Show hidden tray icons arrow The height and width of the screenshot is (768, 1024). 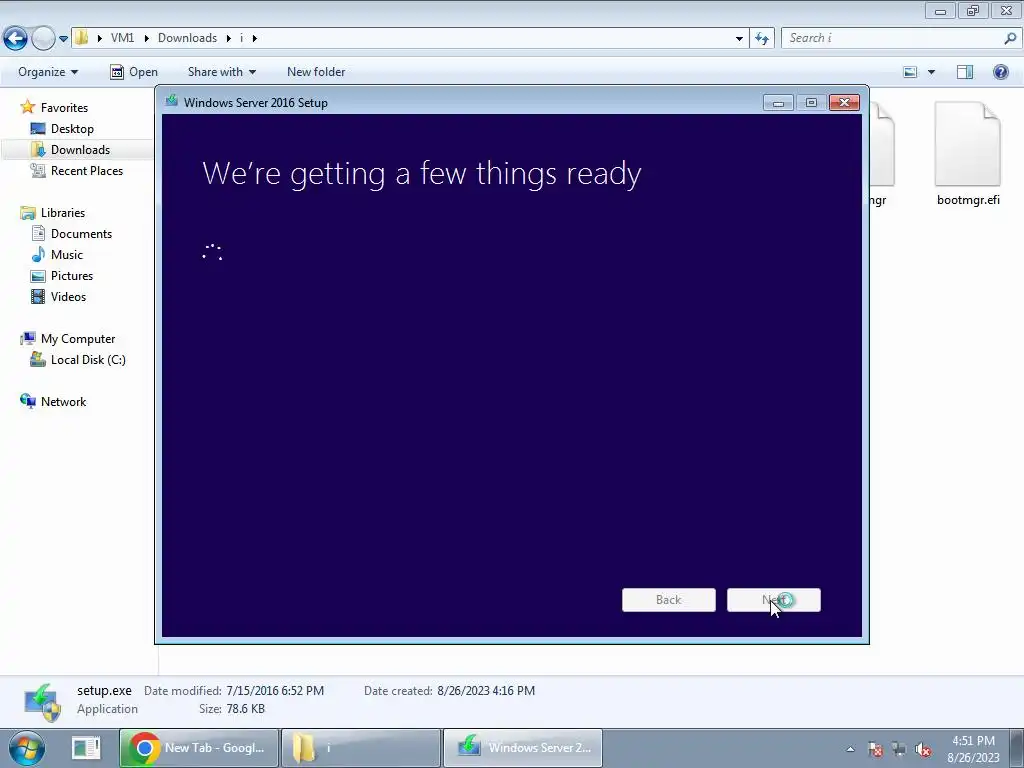coord(850,749)
